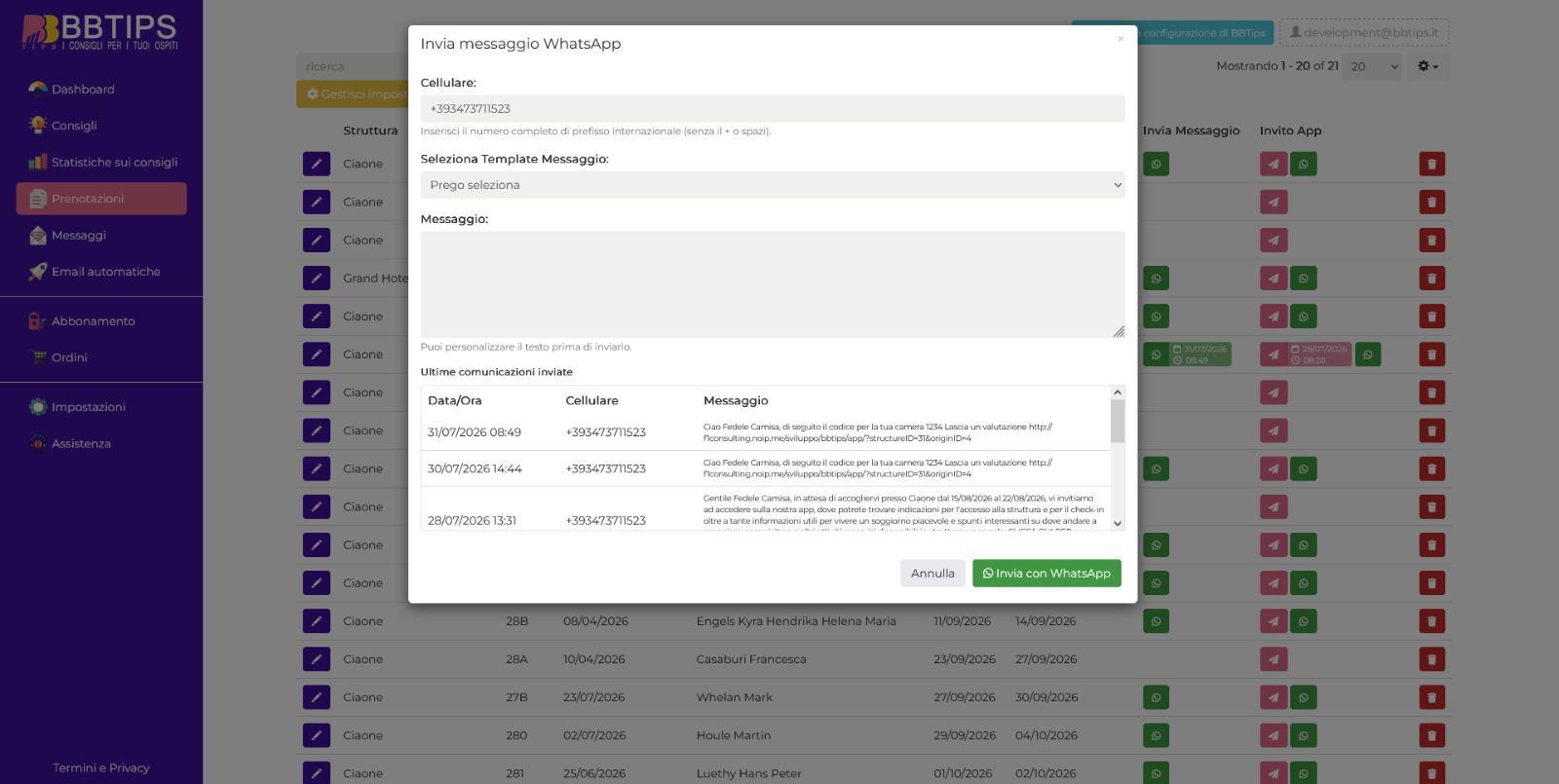Select the 28/07/2026 13:31 communication entry
Image resolution: width=1559 pixels, height=784 pixels.
[x=766, y=509]
